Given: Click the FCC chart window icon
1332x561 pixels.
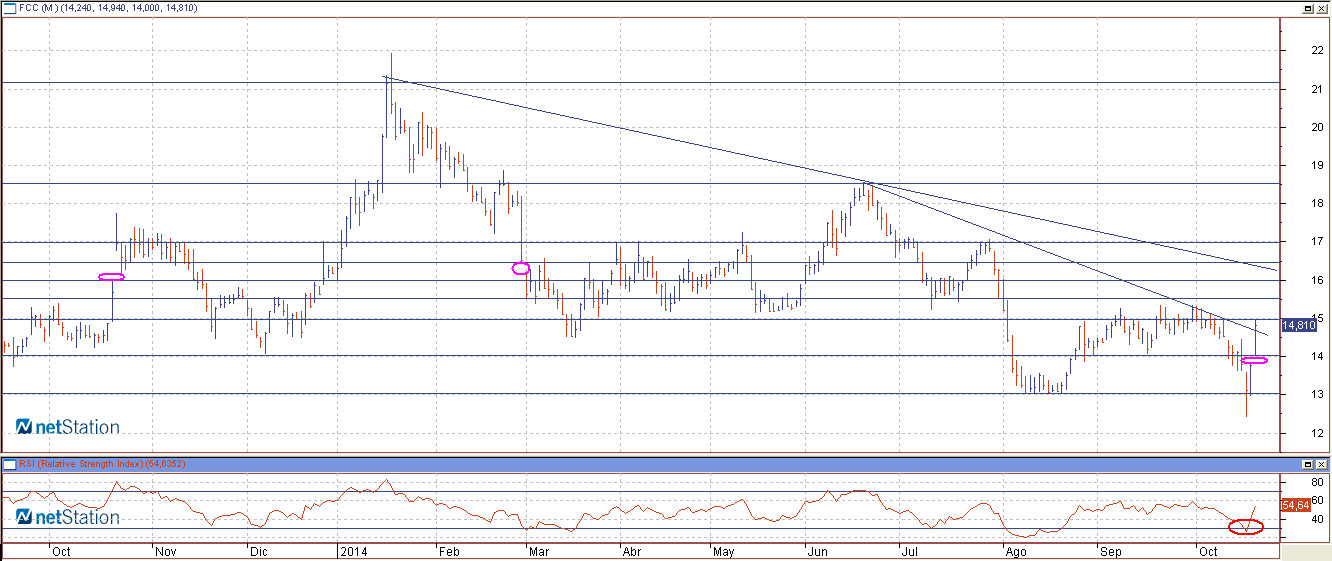Looking at the screenshot, I should (x=9, y=7).
